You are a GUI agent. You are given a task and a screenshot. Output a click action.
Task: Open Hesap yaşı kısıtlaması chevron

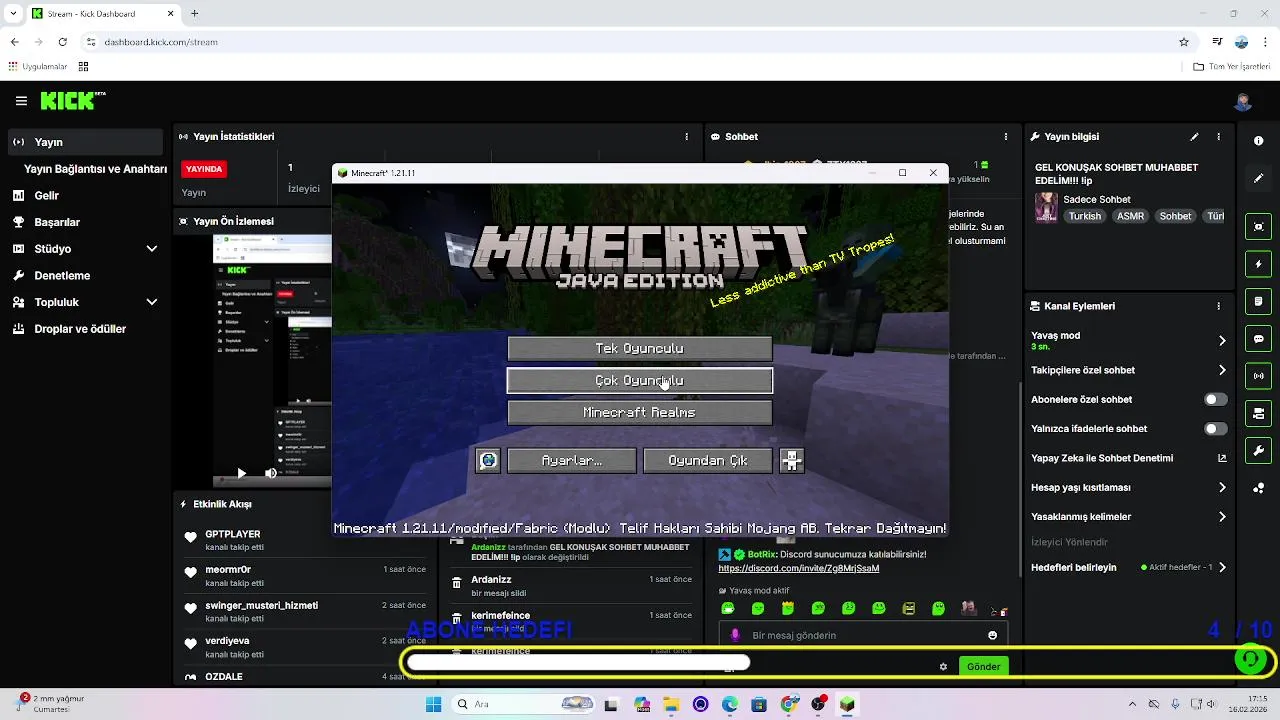click(1222, 488)
